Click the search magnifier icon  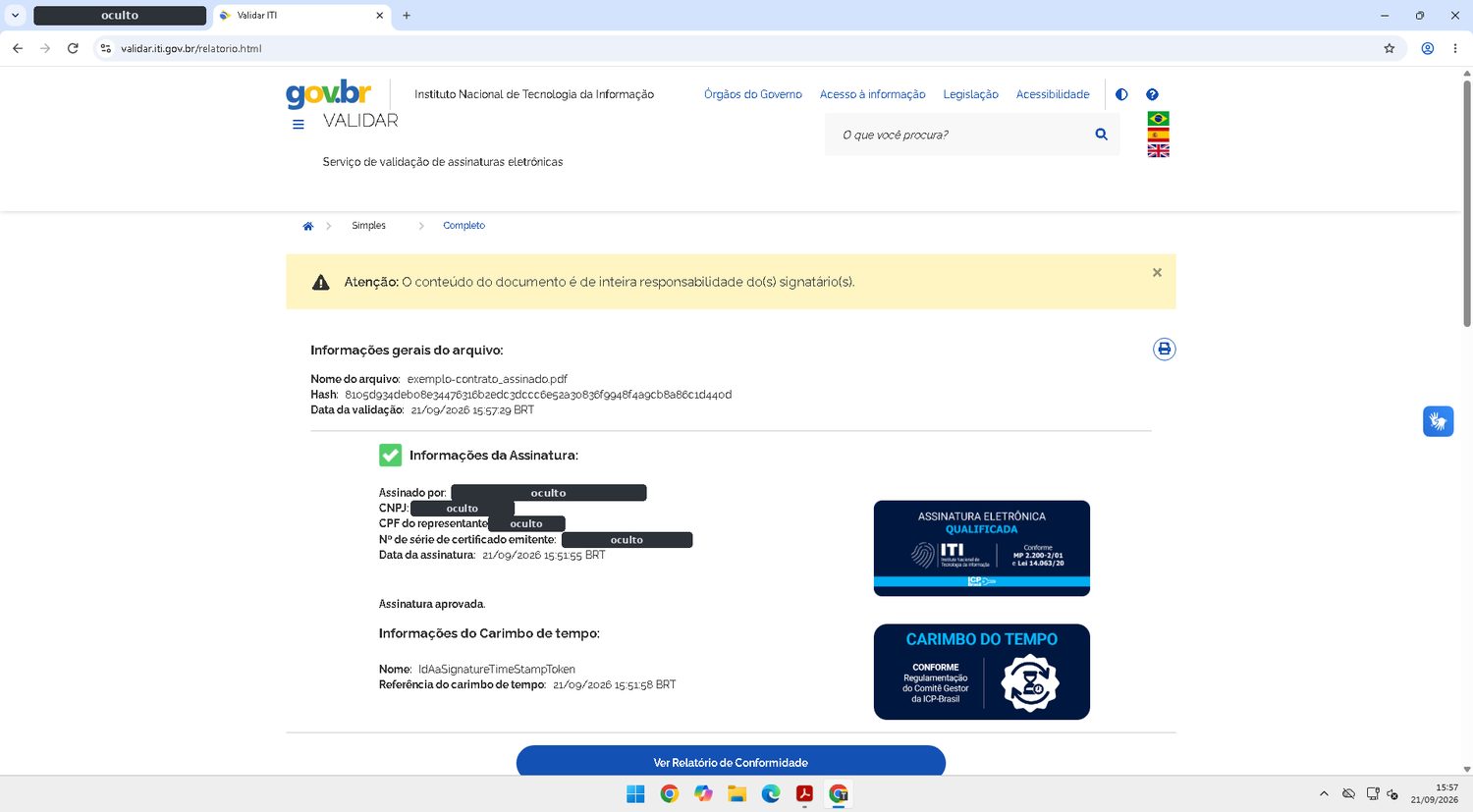[x=1101, y=135]
